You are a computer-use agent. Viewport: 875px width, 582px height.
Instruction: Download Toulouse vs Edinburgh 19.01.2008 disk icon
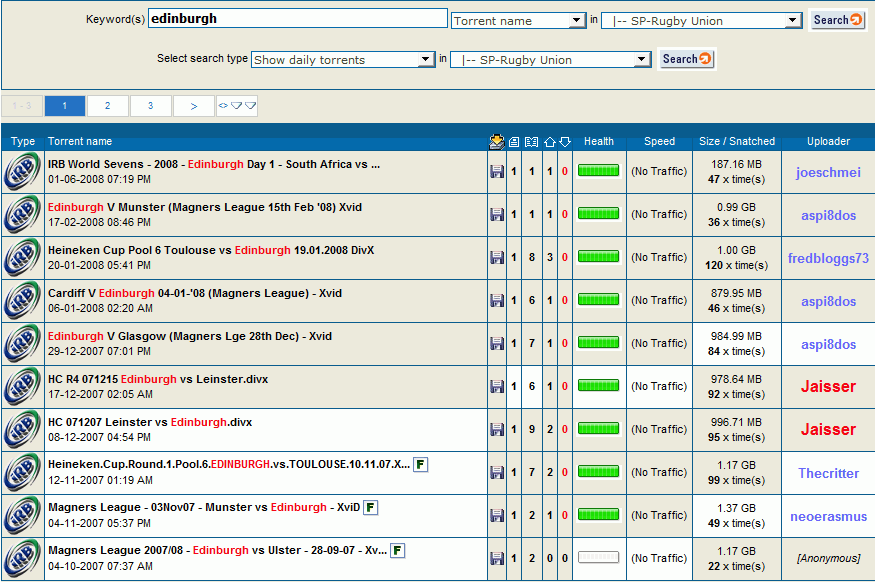(x=497, y=257)
